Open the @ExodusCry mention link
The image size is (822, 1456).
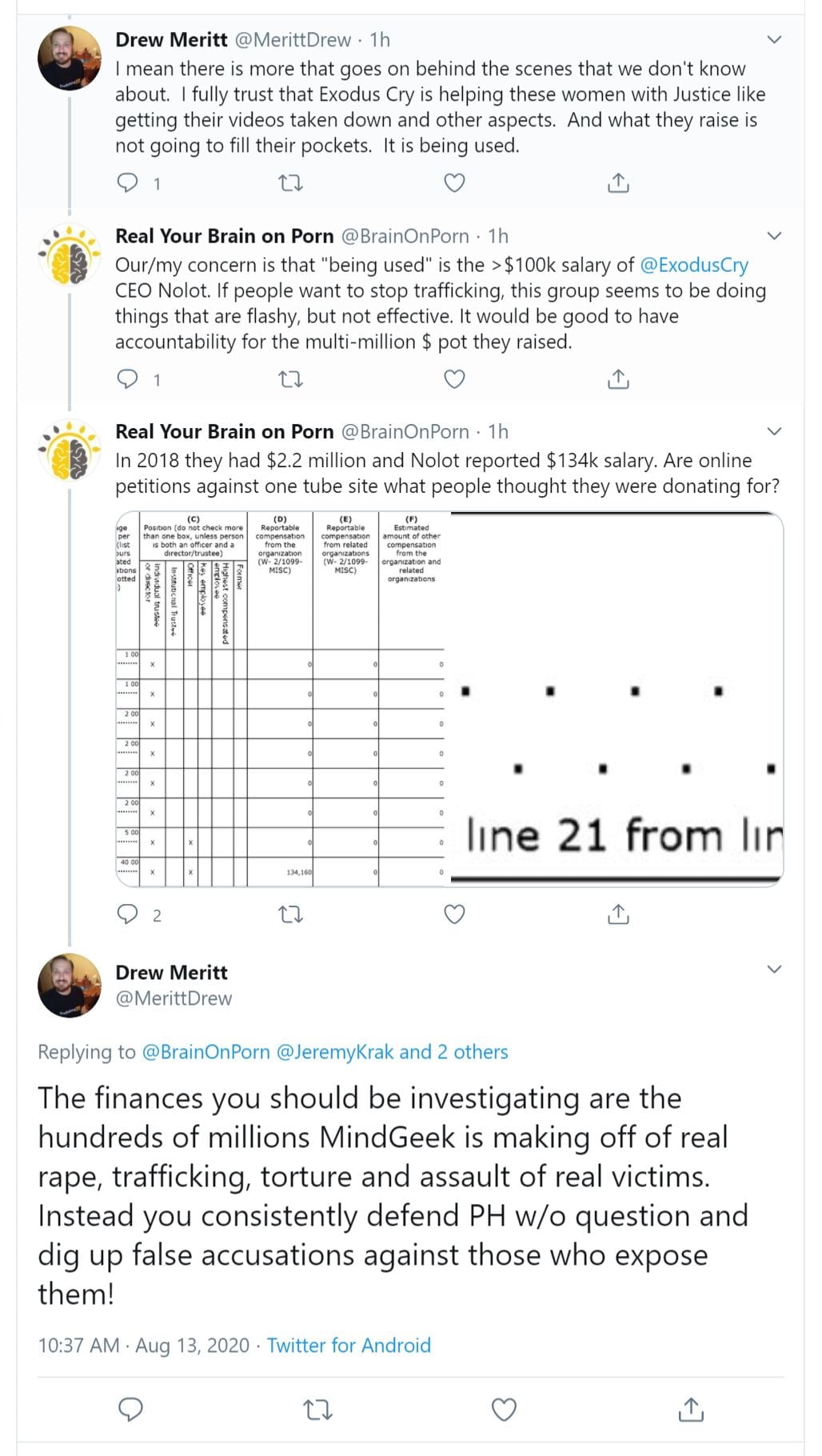(694, 265)
